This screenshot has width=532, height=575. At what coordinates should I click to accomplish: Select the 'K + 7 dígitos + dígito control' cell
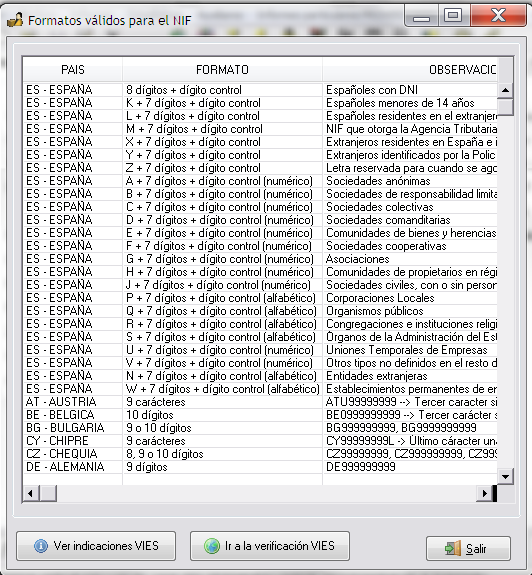(223, 103)
